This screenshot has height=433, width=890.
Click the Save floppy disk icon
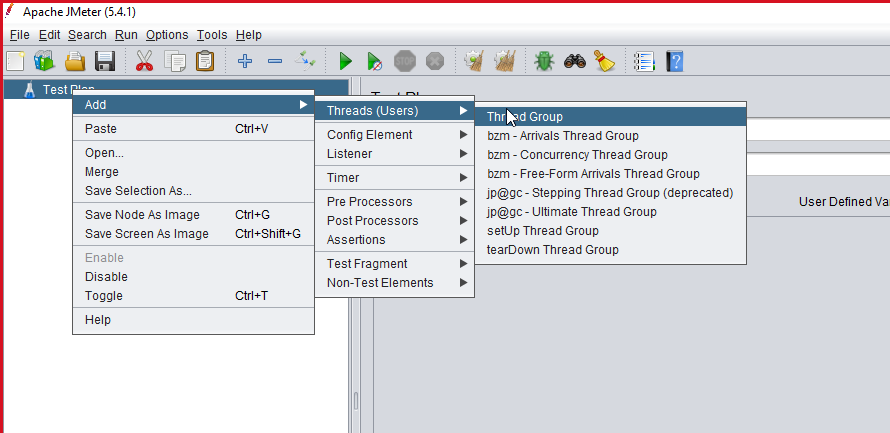tap(105, 61)
